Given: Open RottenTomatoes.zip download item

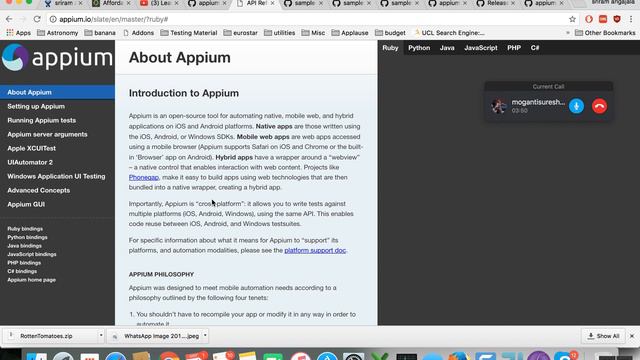Looking at the screenshot, I should point(51,336).
